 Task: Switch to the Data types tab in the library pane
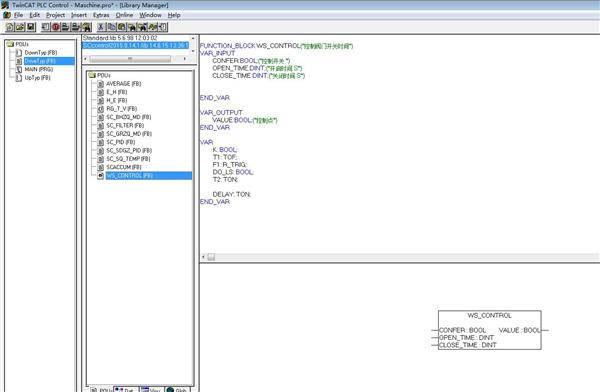coord(126,389)
